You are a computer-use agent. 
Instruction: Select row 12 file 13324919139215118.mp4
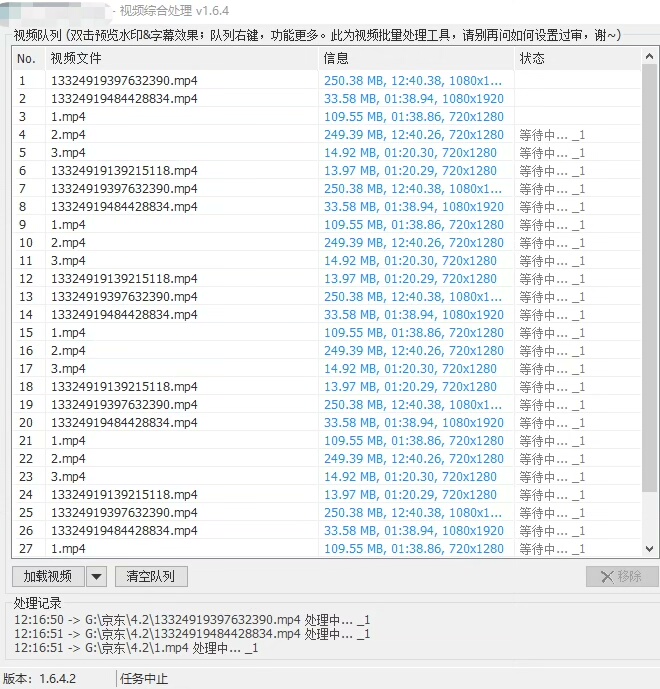pos(124,279)
